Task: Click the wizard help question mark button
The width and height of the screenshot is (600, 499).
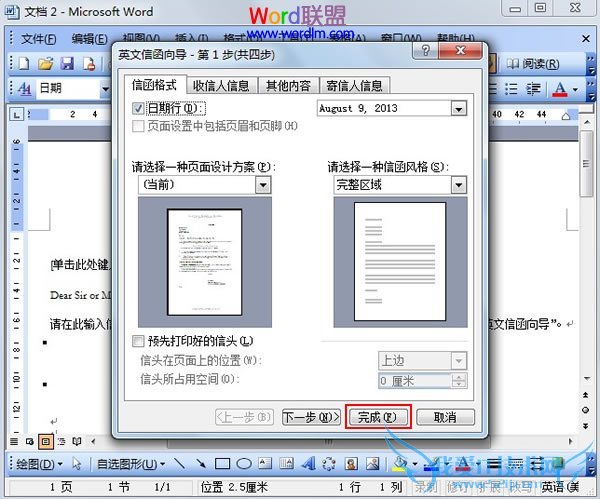Action: 426,50
